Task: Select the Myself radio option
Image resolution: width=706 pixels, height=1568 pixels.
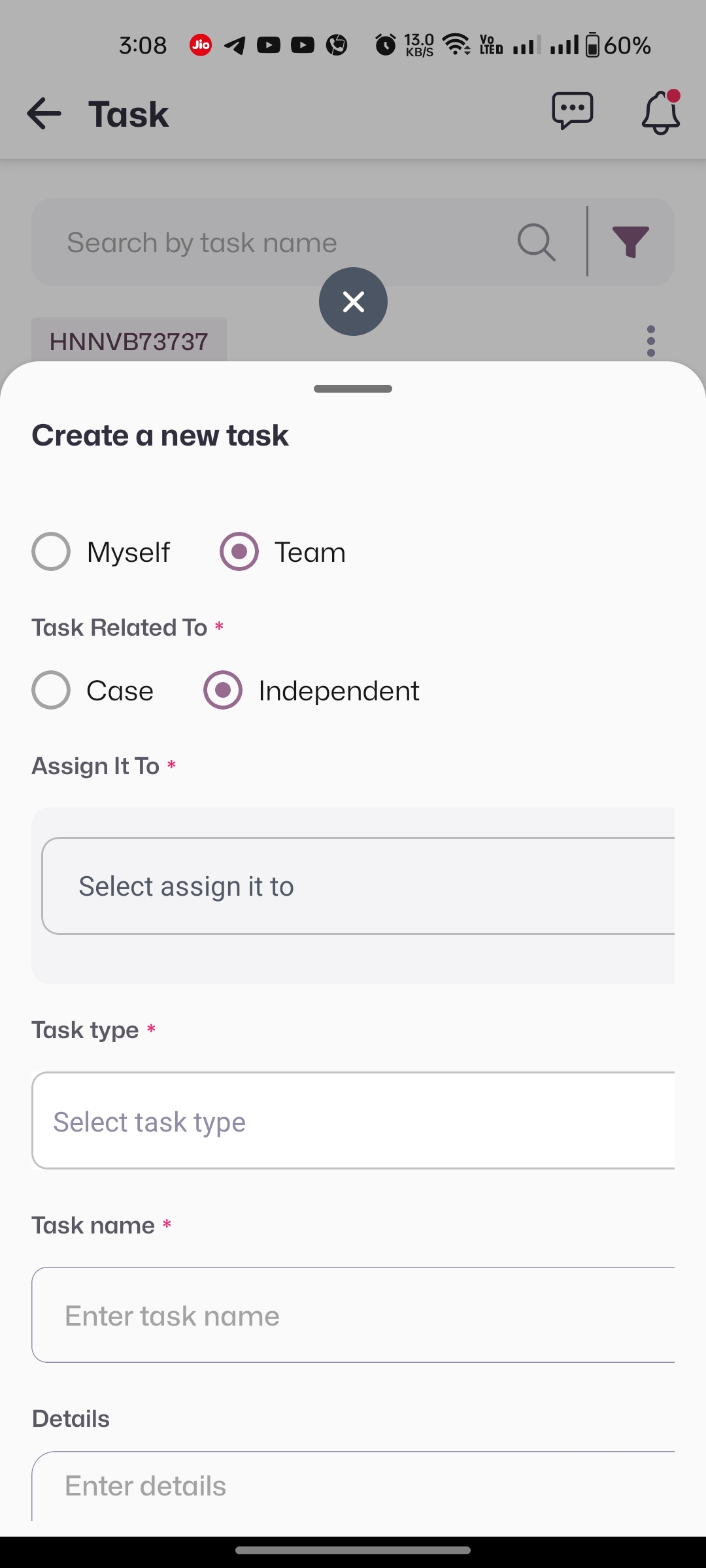Action: tap(51, 552)
